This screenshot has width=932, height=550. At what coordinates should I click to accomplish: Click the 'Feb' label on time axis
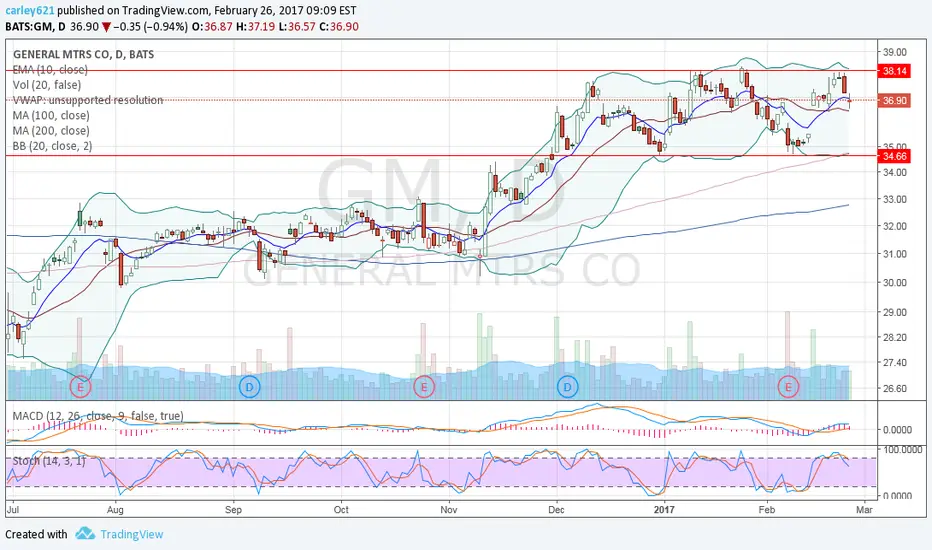[767, 510]
